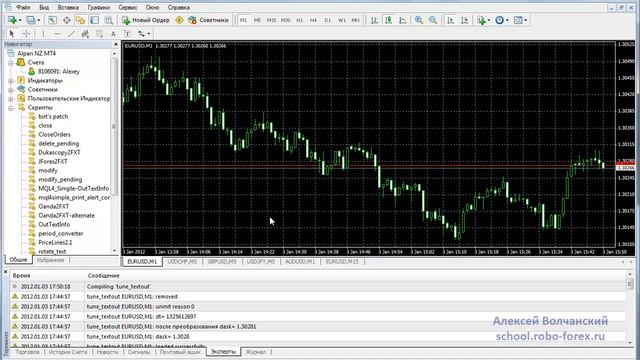The image size is (640, 360).
Task: Switch chart to line chart
Action: pos(402,20)
